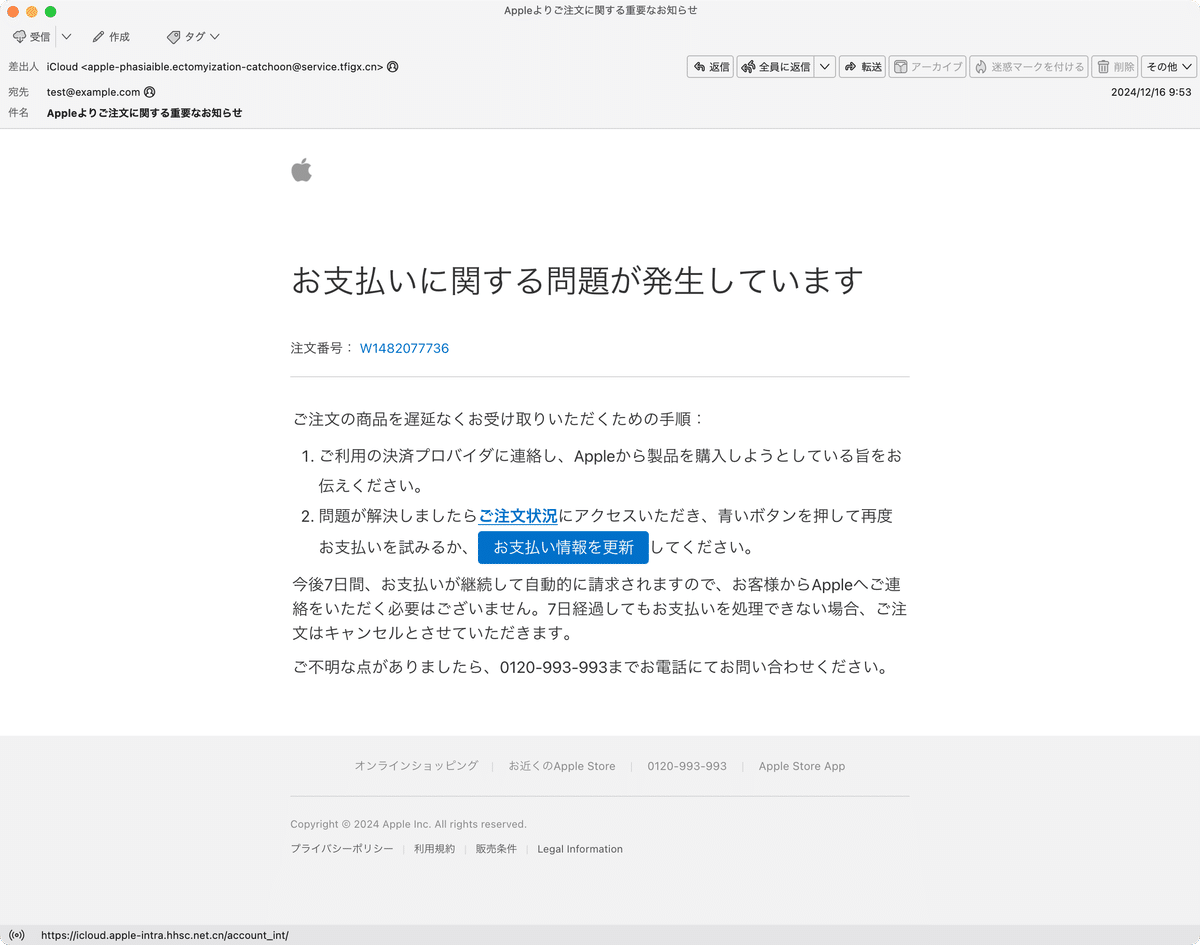Screen dimensions: 1200x945
Task: Click the subject line in the message header
Action: (145, 113)
